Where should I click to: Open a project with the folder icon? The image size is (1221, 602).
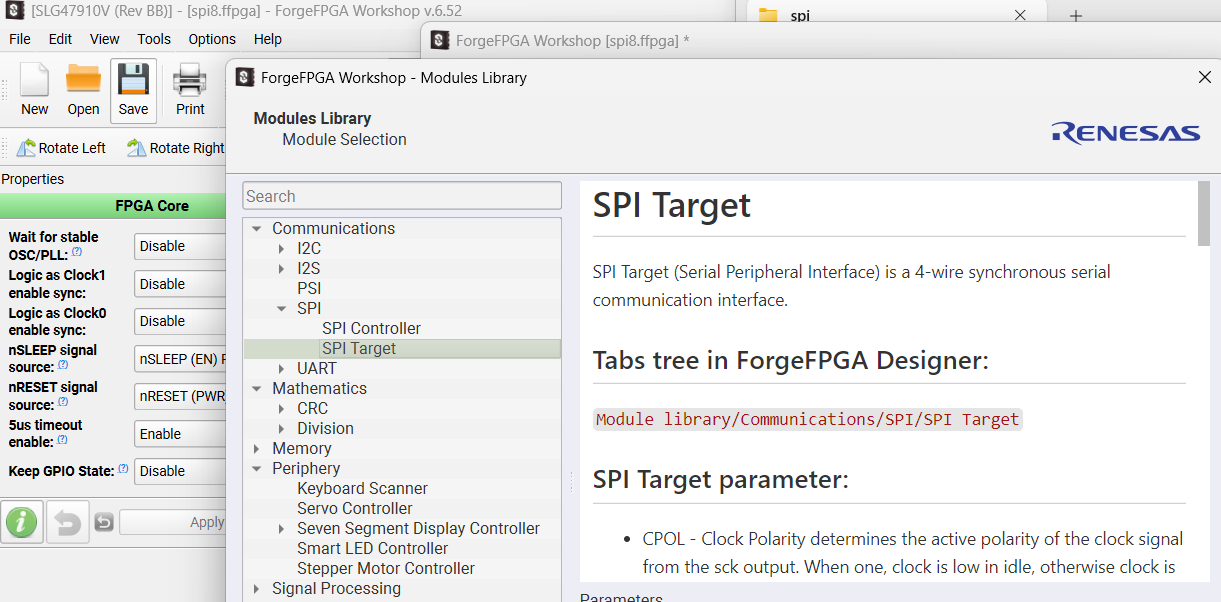point(83,89)
